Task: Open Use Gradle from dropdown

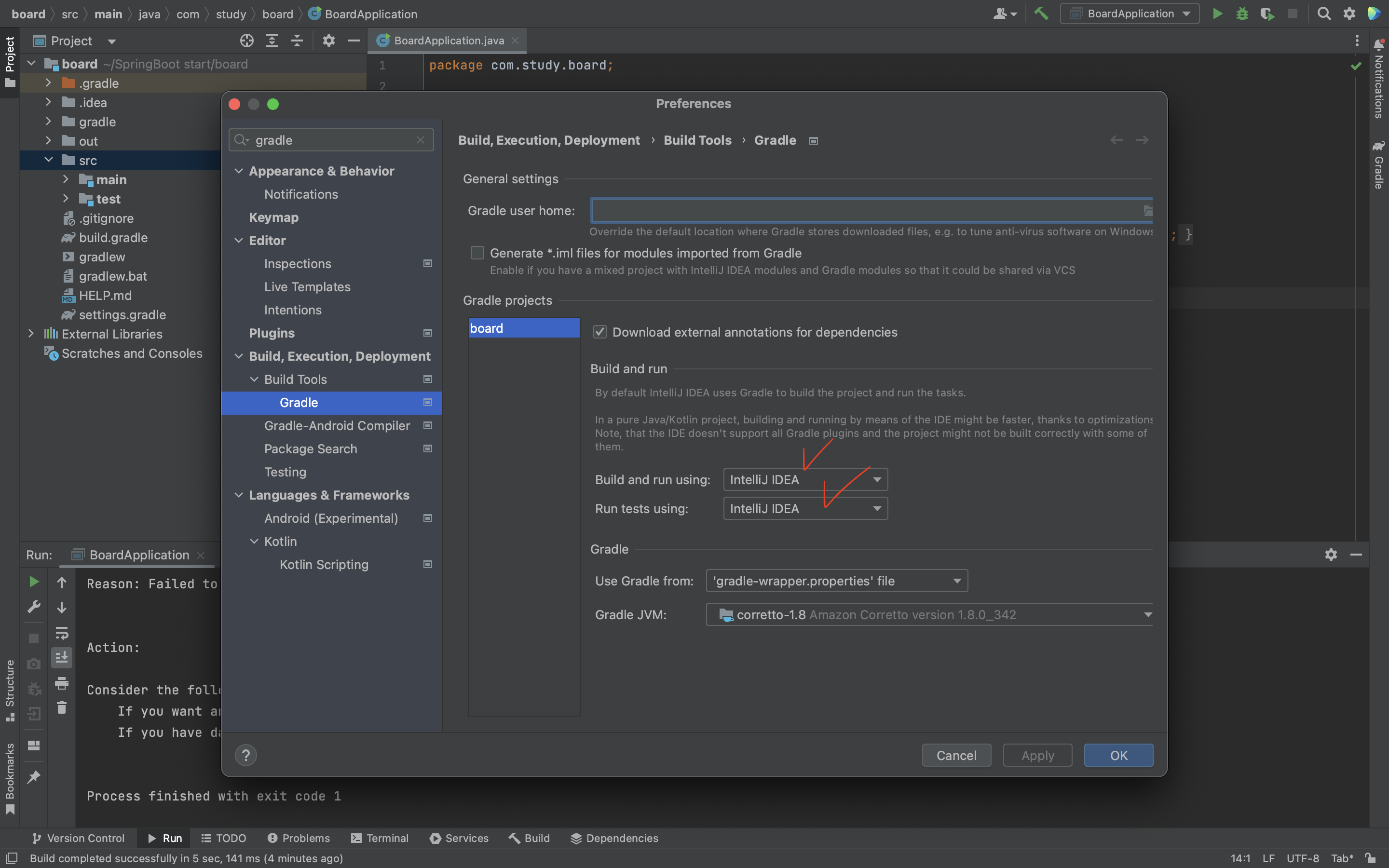Action: (836, 581)
